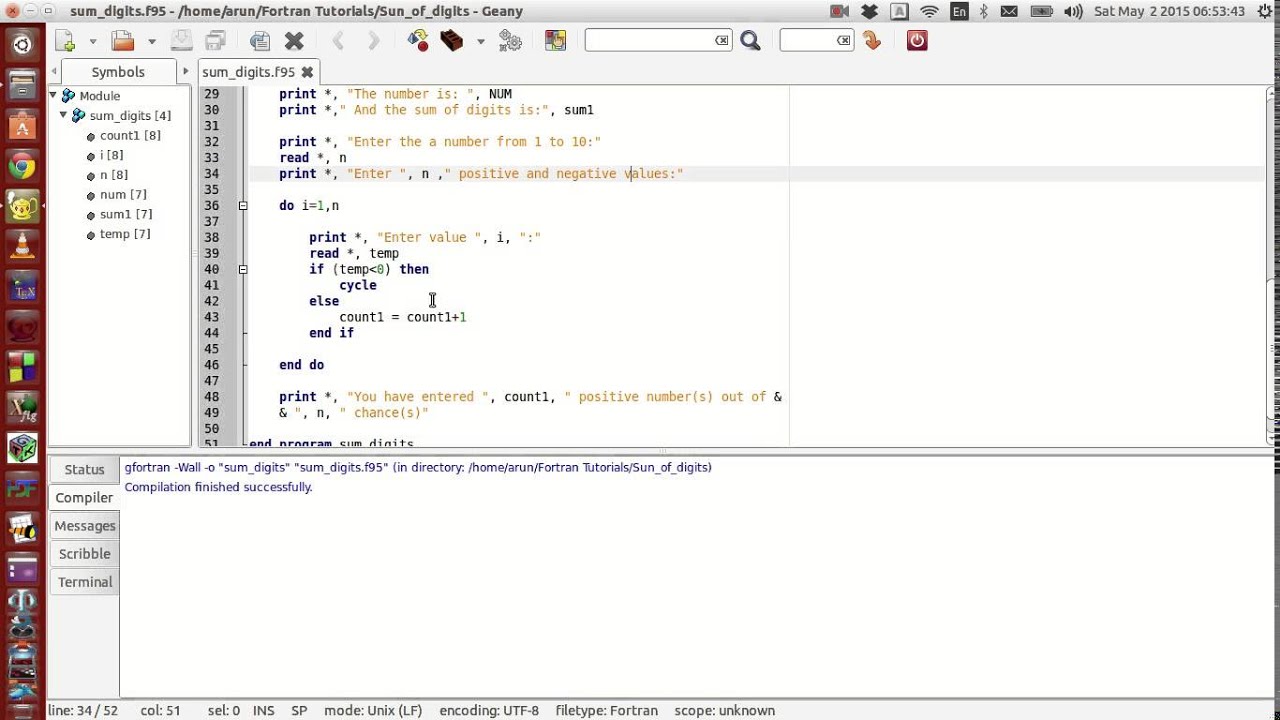Open Ubuntu Dash home launcher
Viewport: 1280px width, 720px height.
22,44
